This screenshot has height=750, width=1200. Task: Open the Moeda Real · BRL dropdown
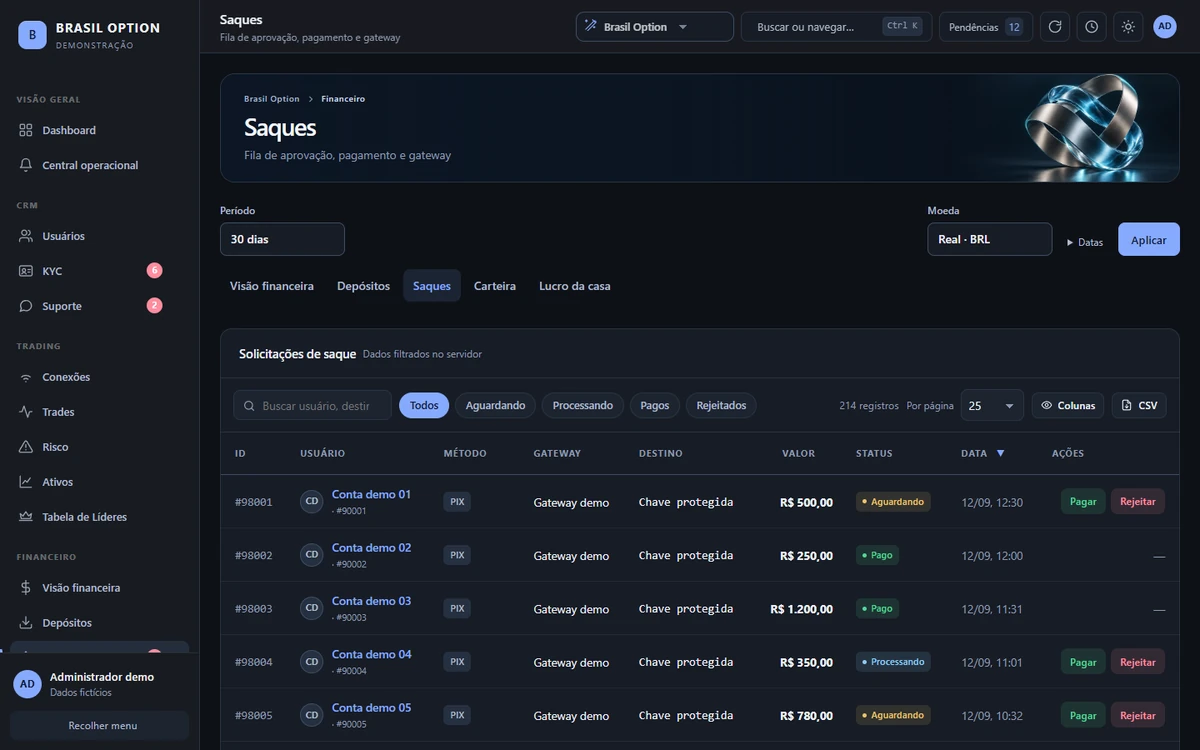[x=990, y=239]
